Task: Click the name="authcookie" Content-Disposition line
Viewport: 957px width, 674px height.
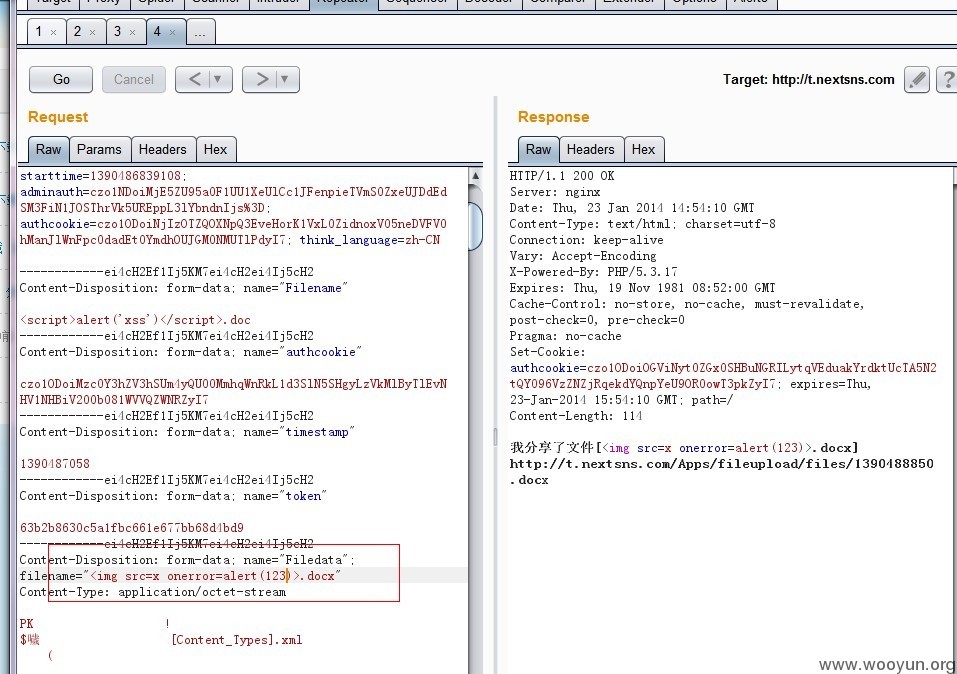Action: pos(190,352)
